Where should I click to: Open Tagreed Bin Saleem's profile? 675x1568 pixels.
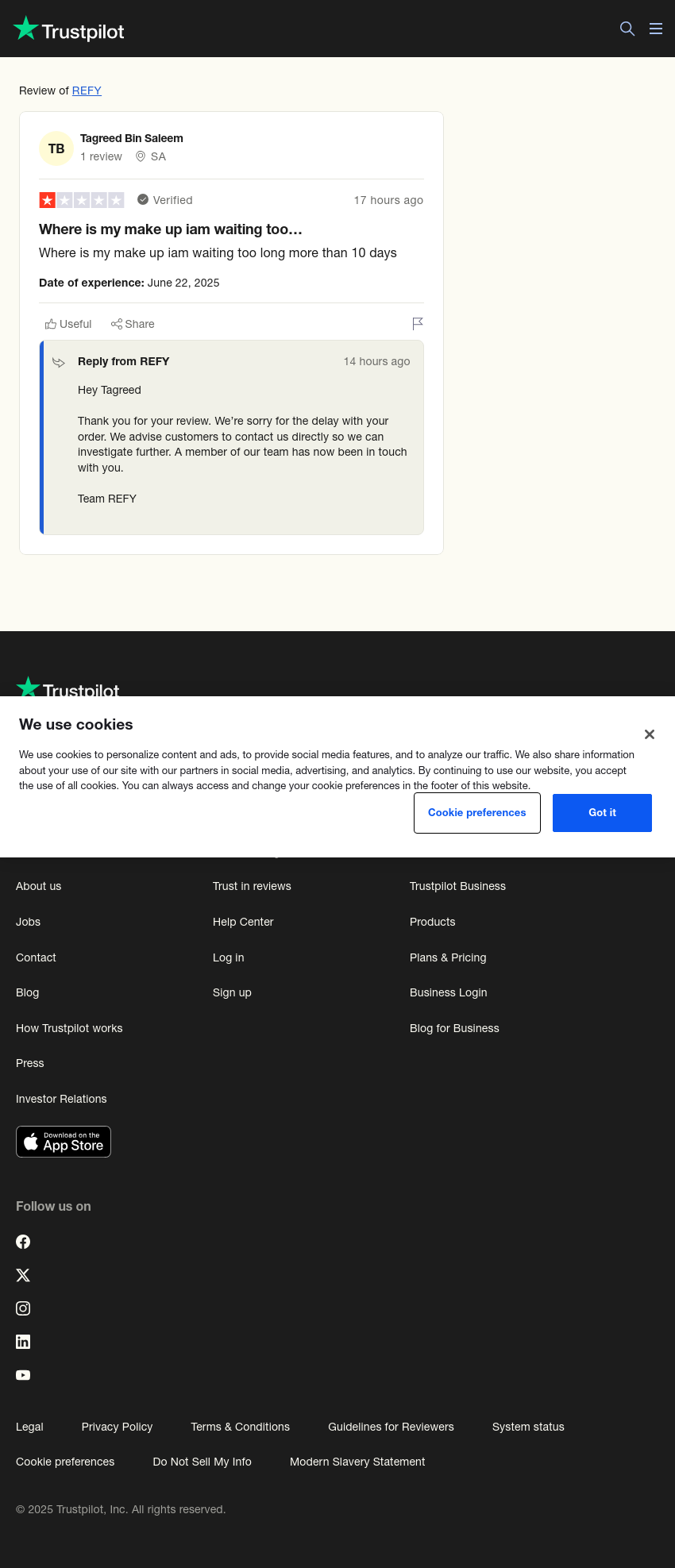(132, 138)
